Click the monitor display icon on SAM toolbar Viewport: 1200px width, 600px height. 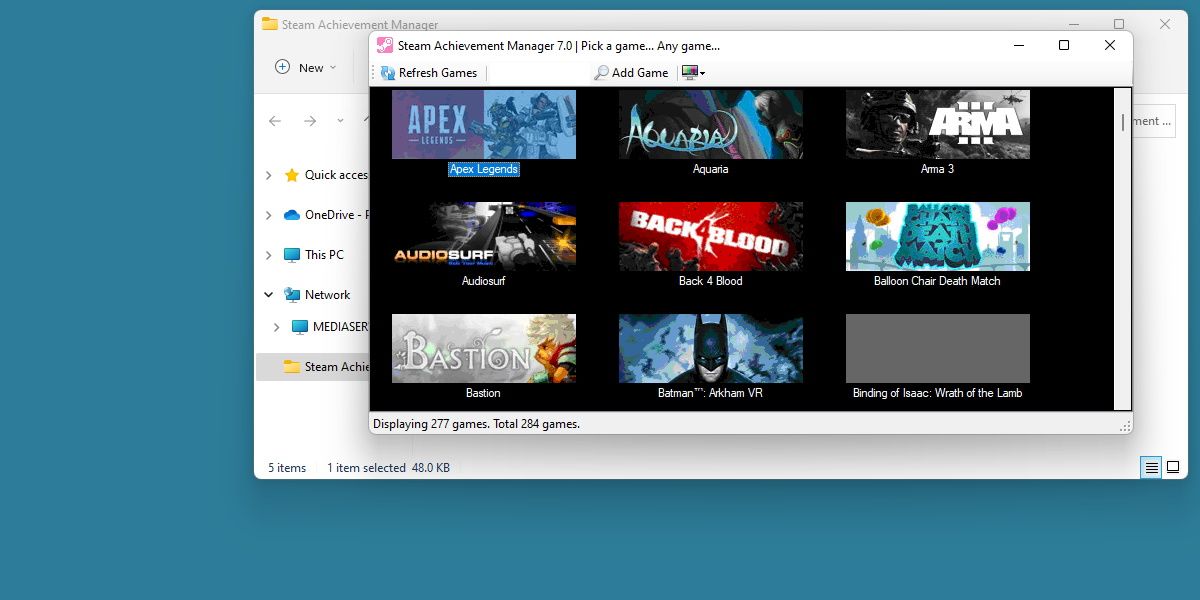pos(688,72)
